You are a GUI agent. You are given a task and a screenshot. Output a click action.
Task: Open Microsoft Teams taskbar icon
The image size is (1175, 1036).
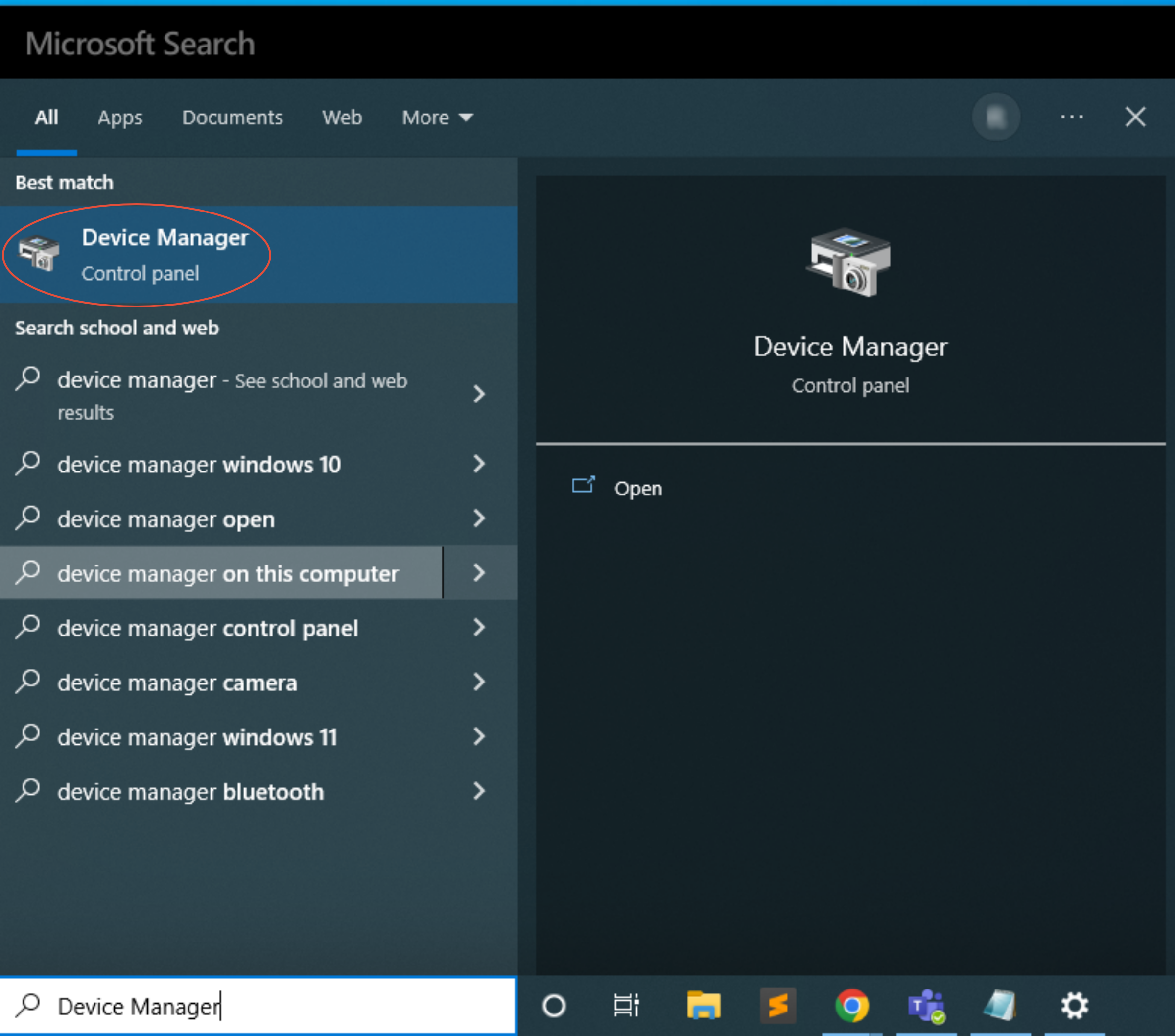(x=925, y=1006)
